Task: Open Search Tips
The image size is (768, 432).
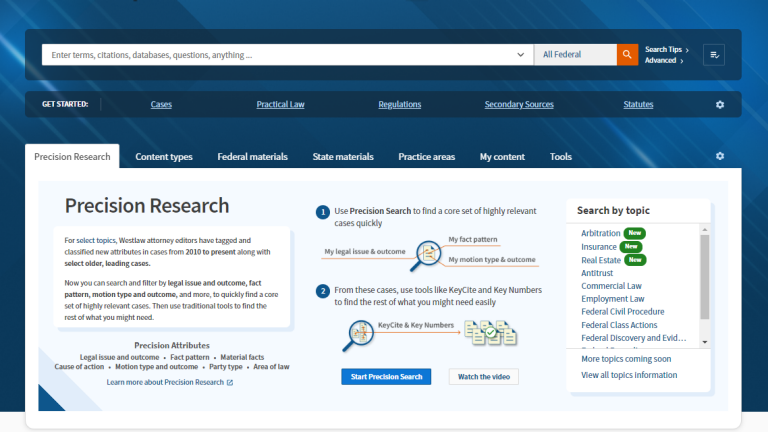Action: [x=666, y=49]
